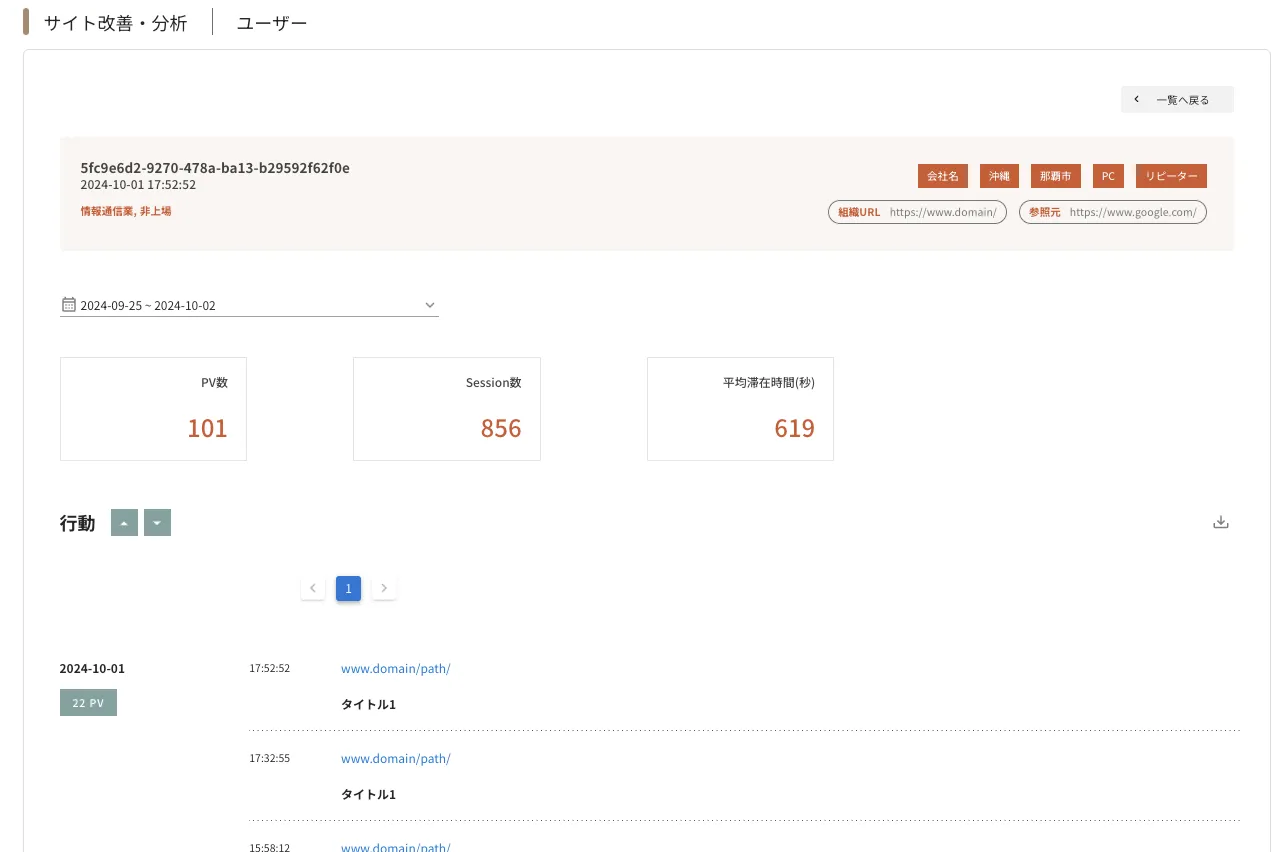
Task: Sort 行動 descending with the down arrow
Action: (157, 523)
